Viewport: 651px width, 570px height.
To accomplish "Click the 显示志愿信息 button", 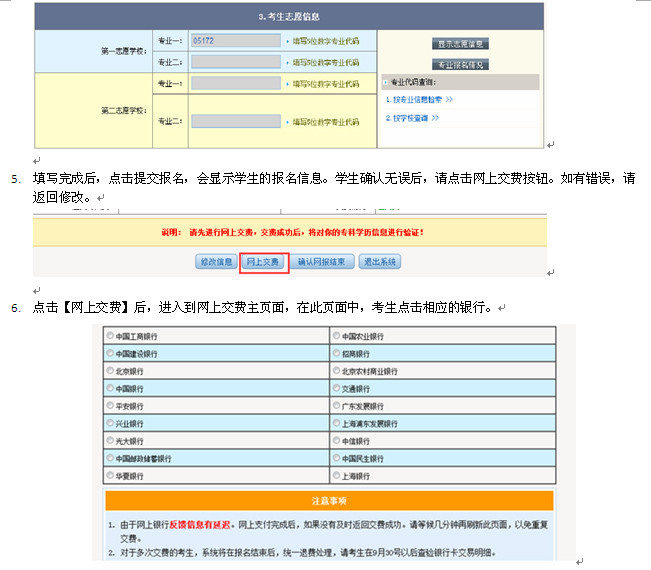I will pos(461,44).
